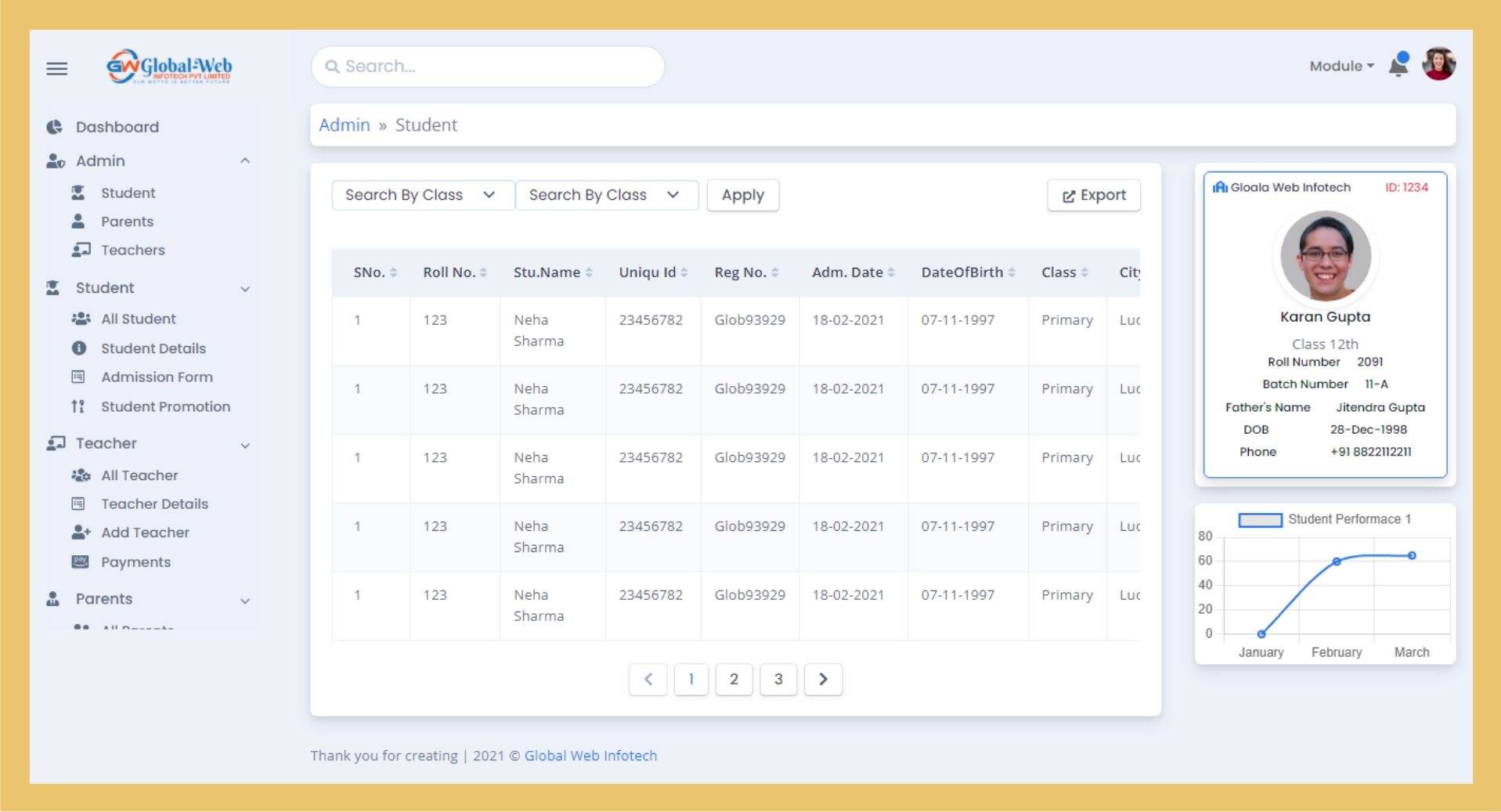This screenshot has height=812, width=1501.
Task: Sort by SNo. column arrows
Action: [393, 272]
